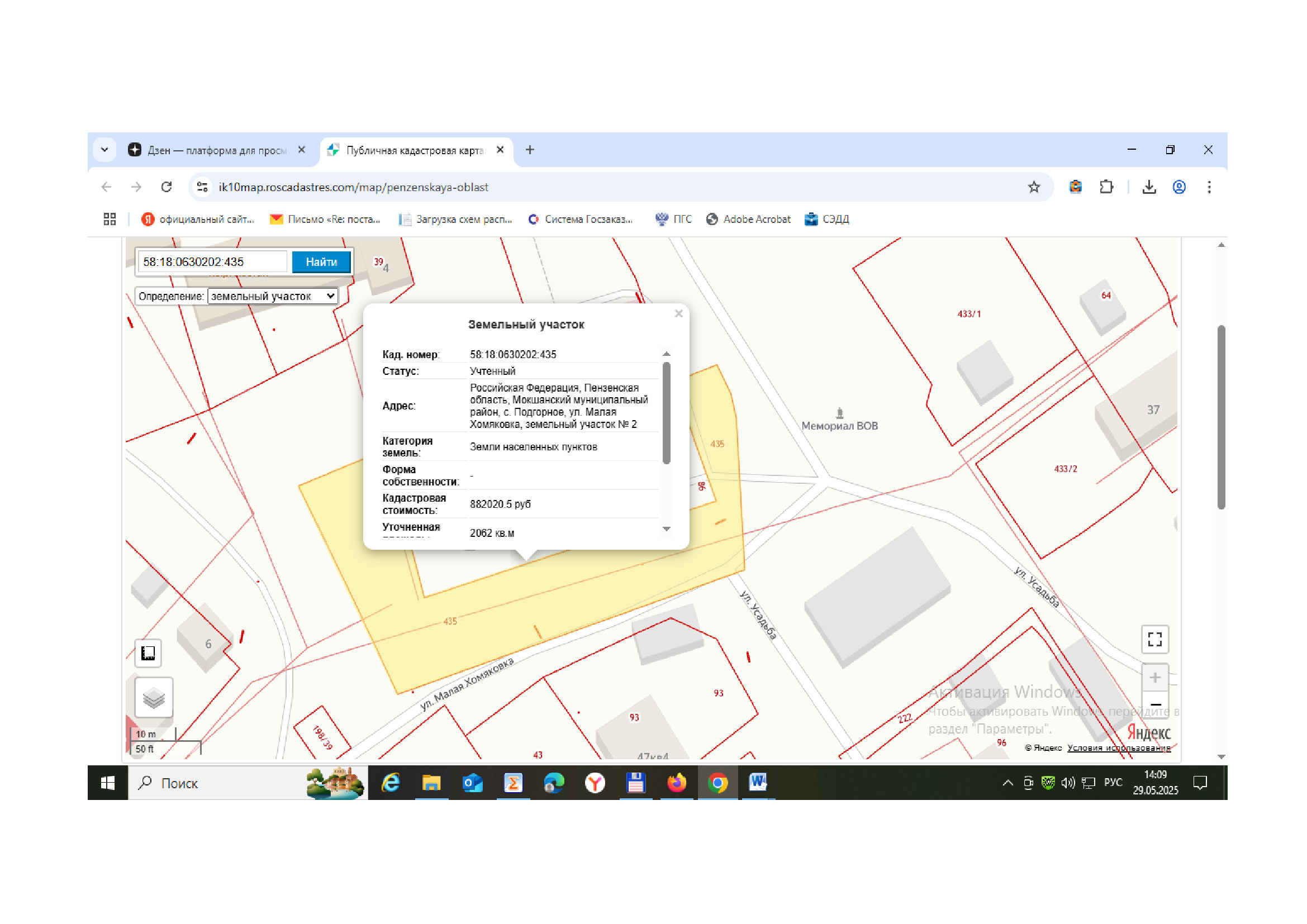Open the Определение object type dropdown
This screenshot has width=1307, height=924.
click(273, 297)
